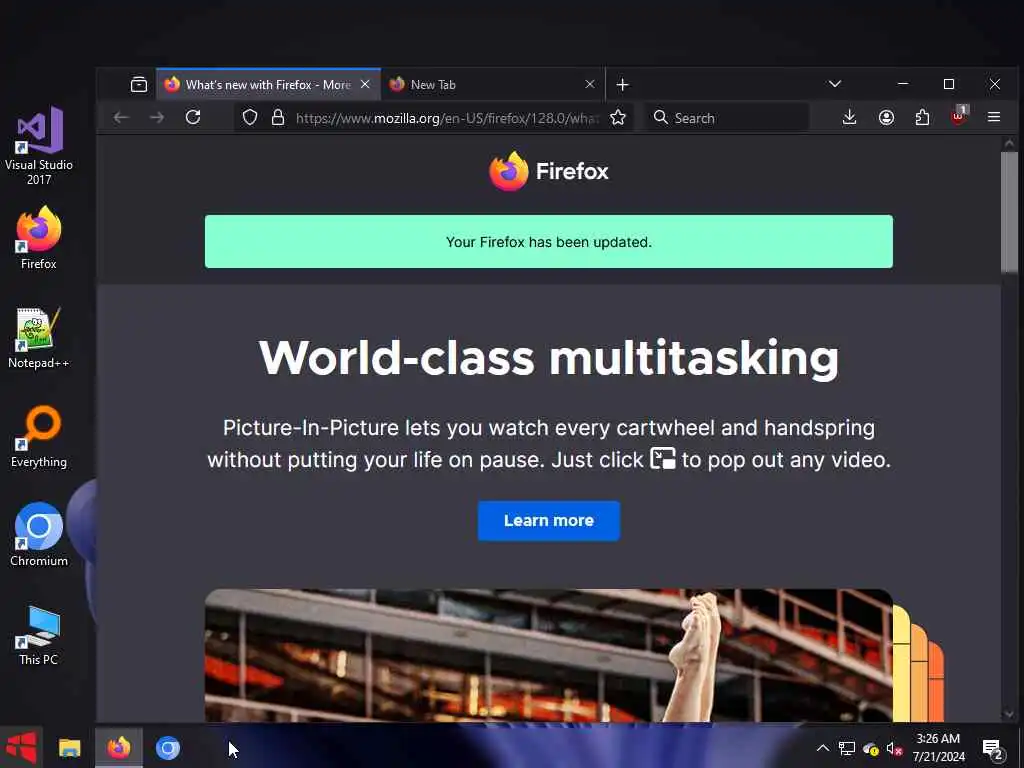The image size is (1024, 768).
Task: Show hidden system tray icons
Action: (x=823, y=748)
